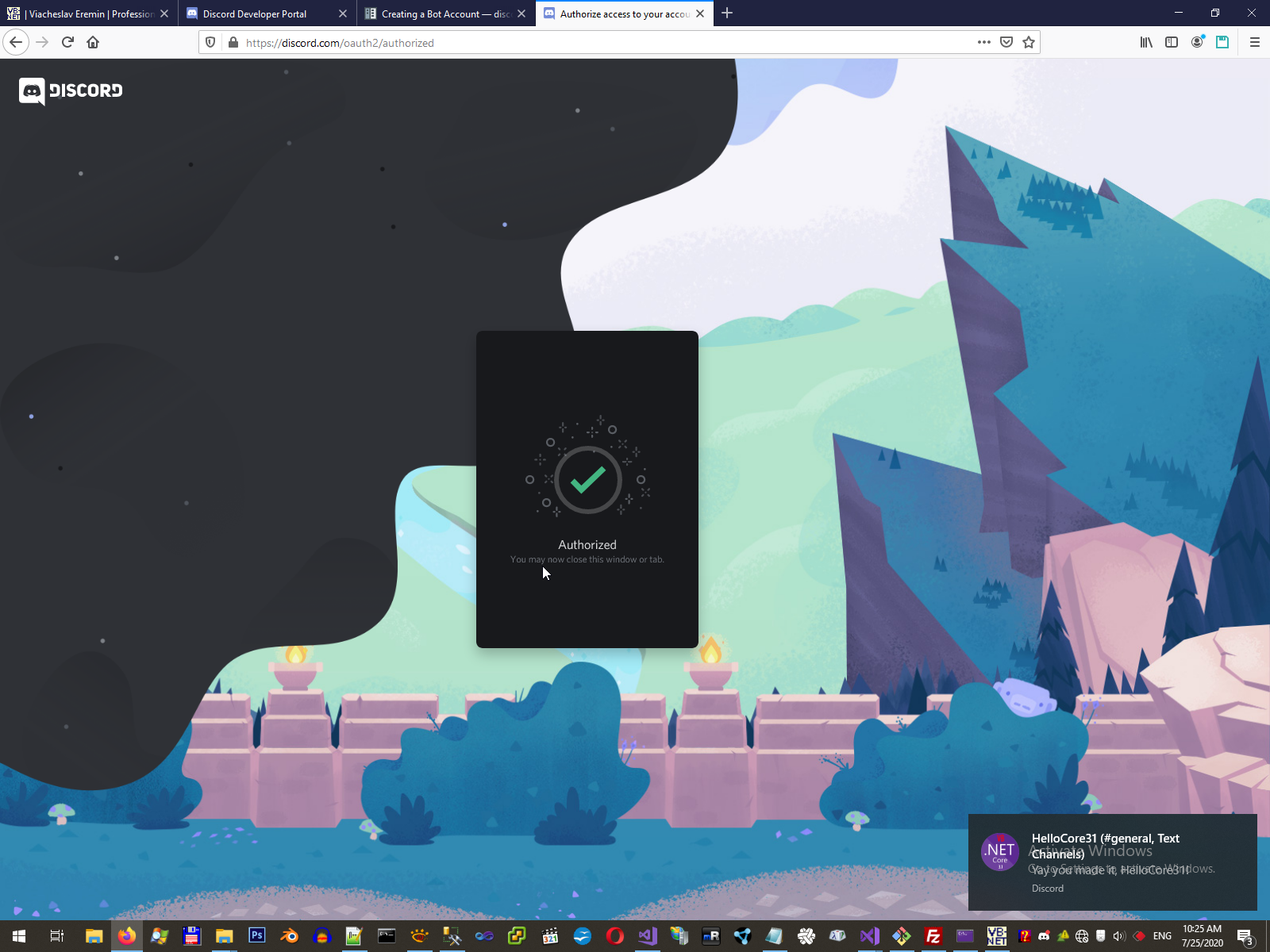Open Photoshop from the taskbar

257,936
